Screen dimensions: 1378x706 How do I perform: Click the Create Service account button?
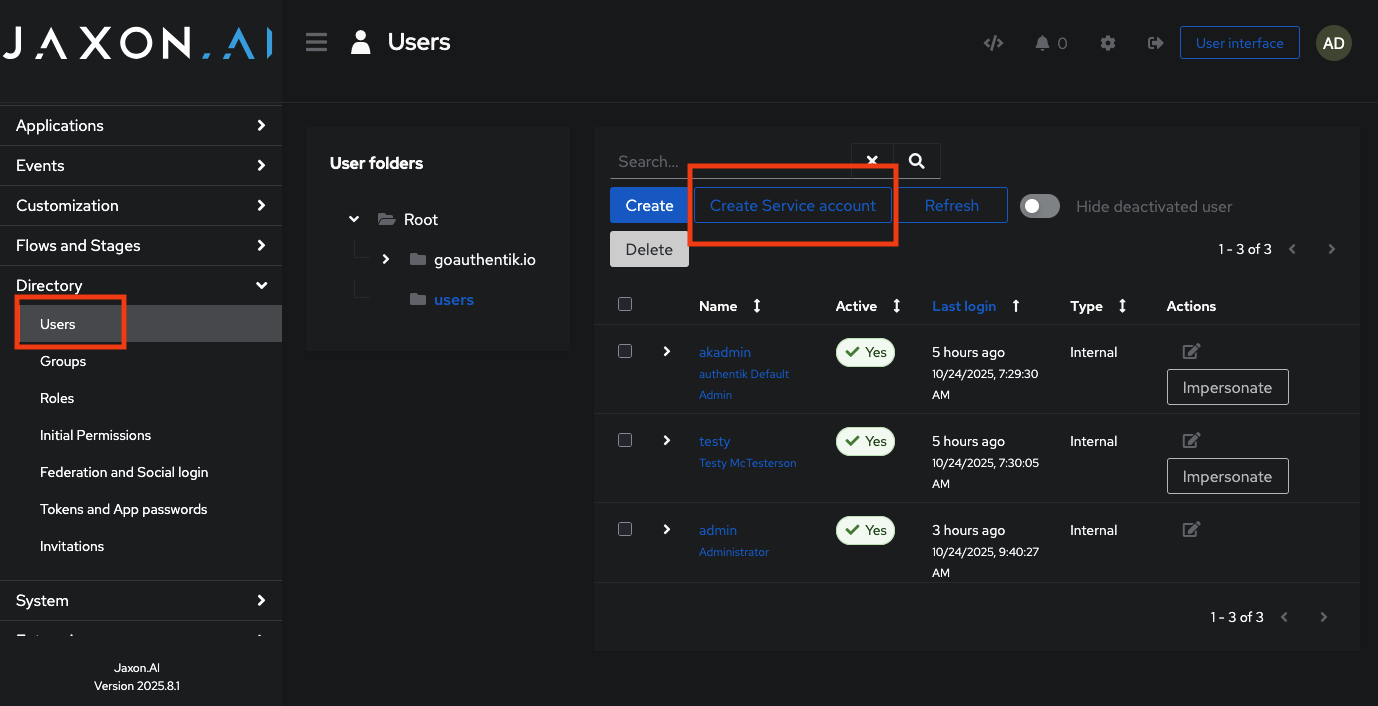(x=793, y=205)
